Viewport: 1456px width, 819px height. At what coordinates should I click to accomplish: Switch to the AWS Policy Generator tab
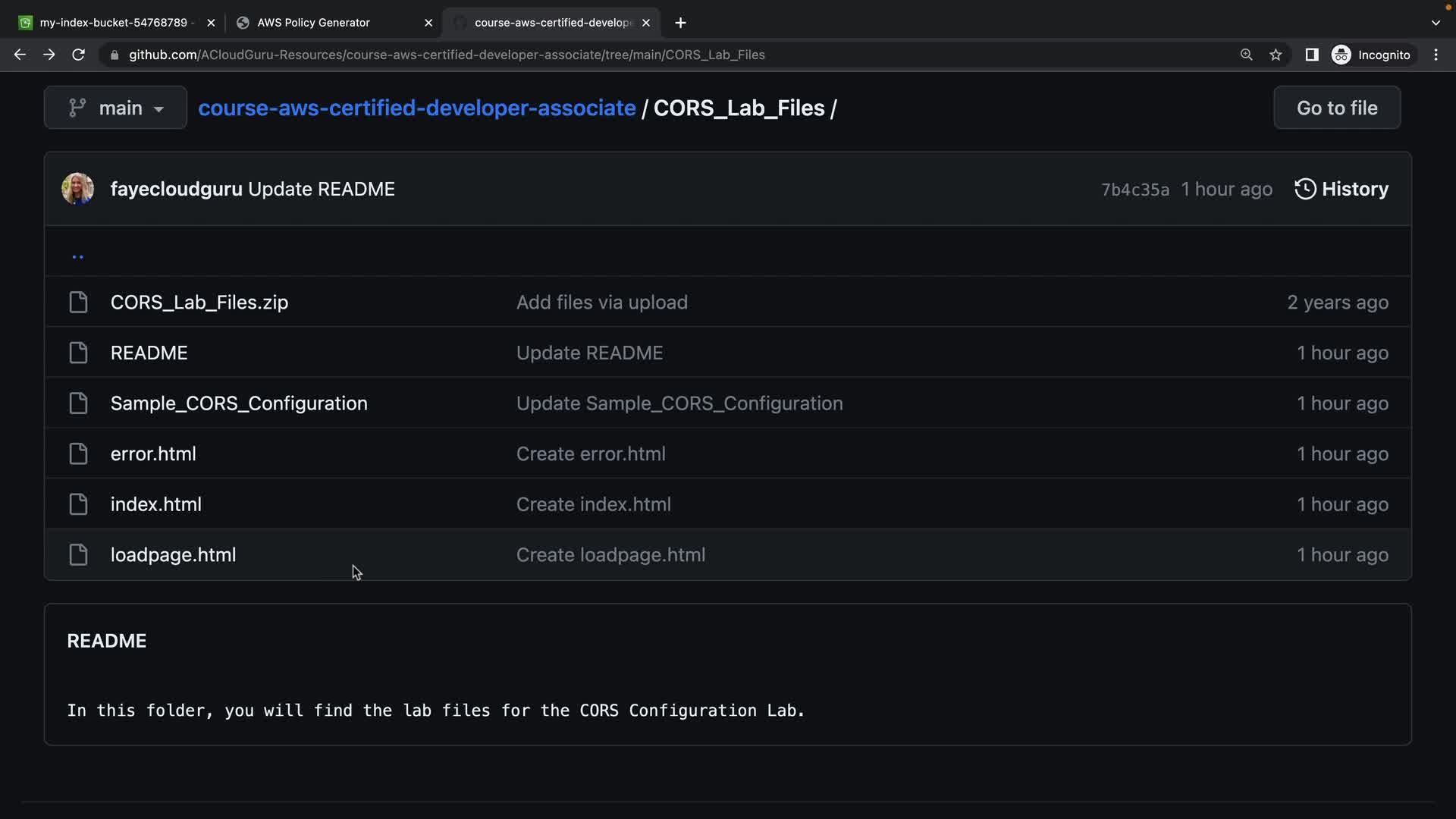(313, 23)
